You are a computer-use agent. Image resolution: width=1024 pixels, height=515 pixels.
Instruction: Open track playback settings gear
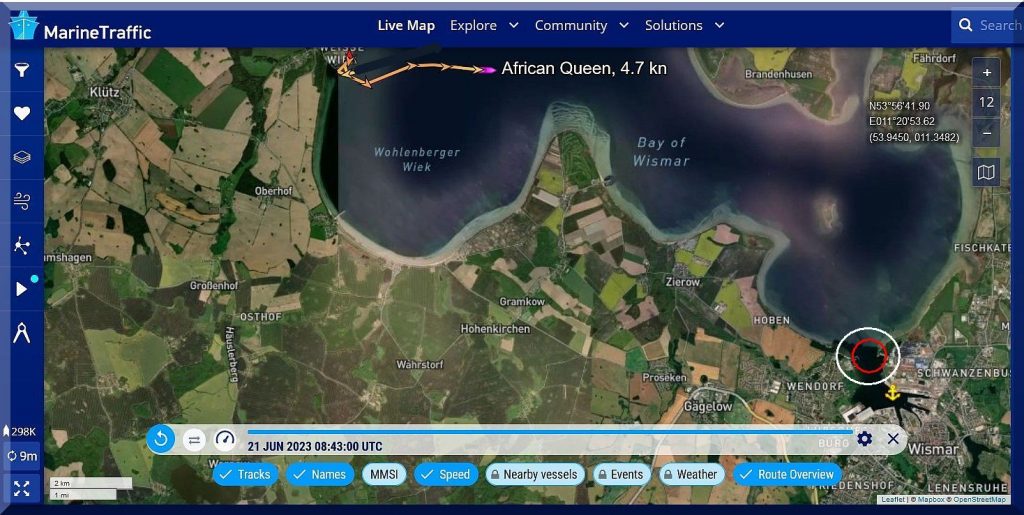click(x=864, y=438)
